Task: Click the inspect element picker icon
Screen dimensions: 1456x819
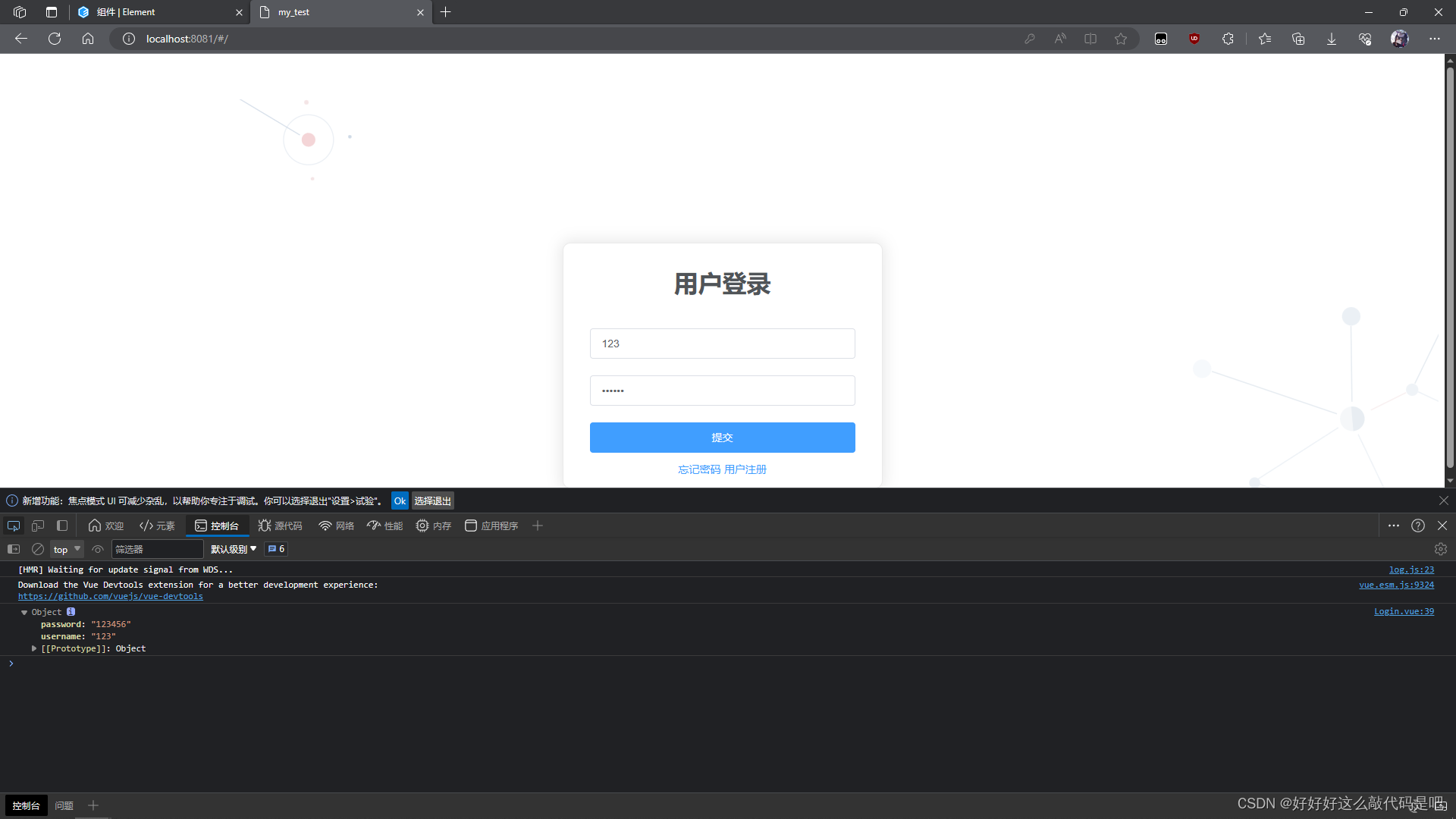Action: pos(14,526)
